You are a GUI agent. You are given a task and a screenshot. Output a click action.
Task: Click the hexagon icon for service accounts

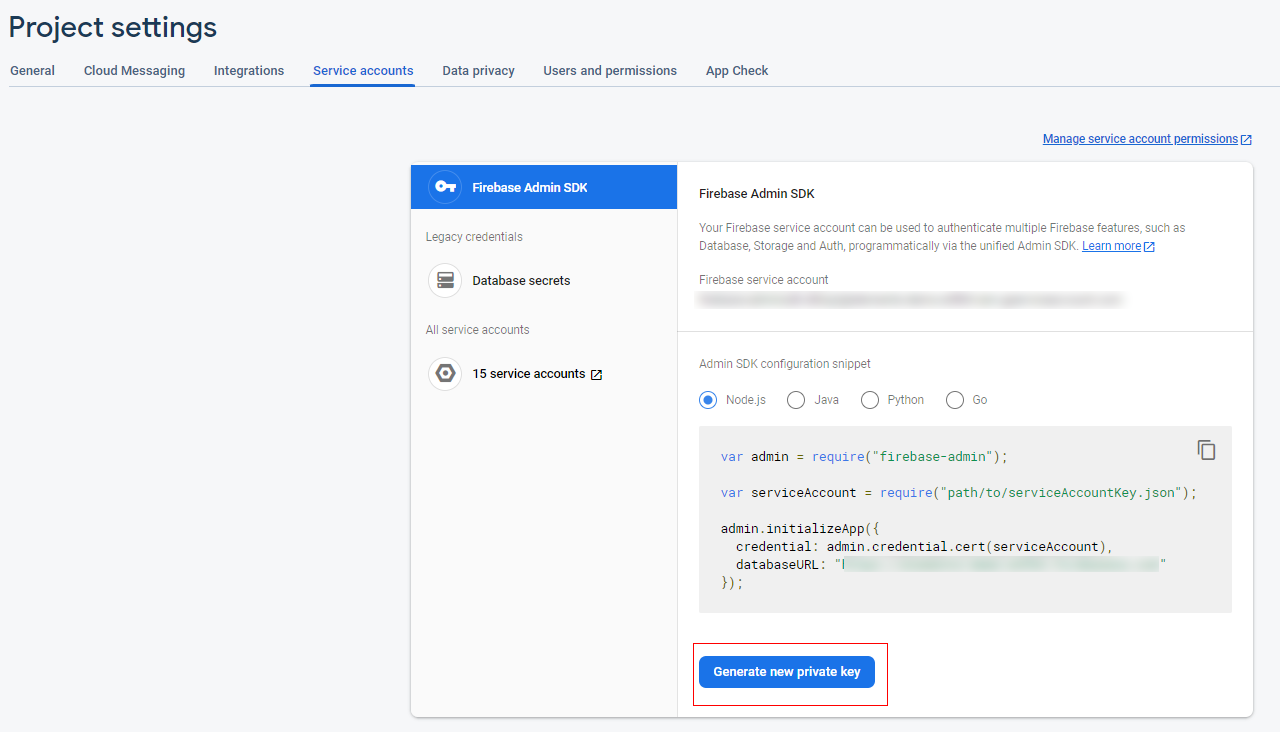(x=445, y=374)
